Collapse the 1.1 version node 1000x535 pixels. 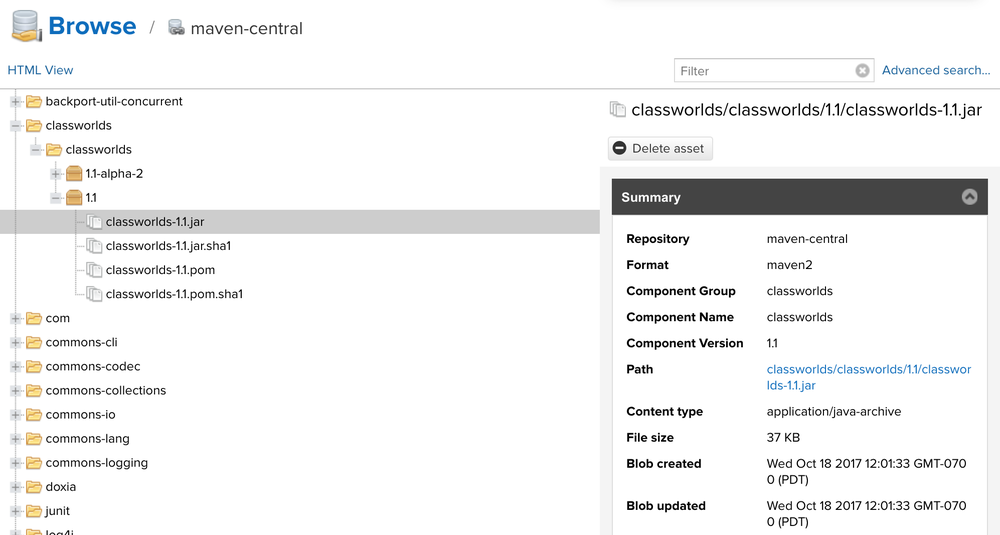pos(56,198)
